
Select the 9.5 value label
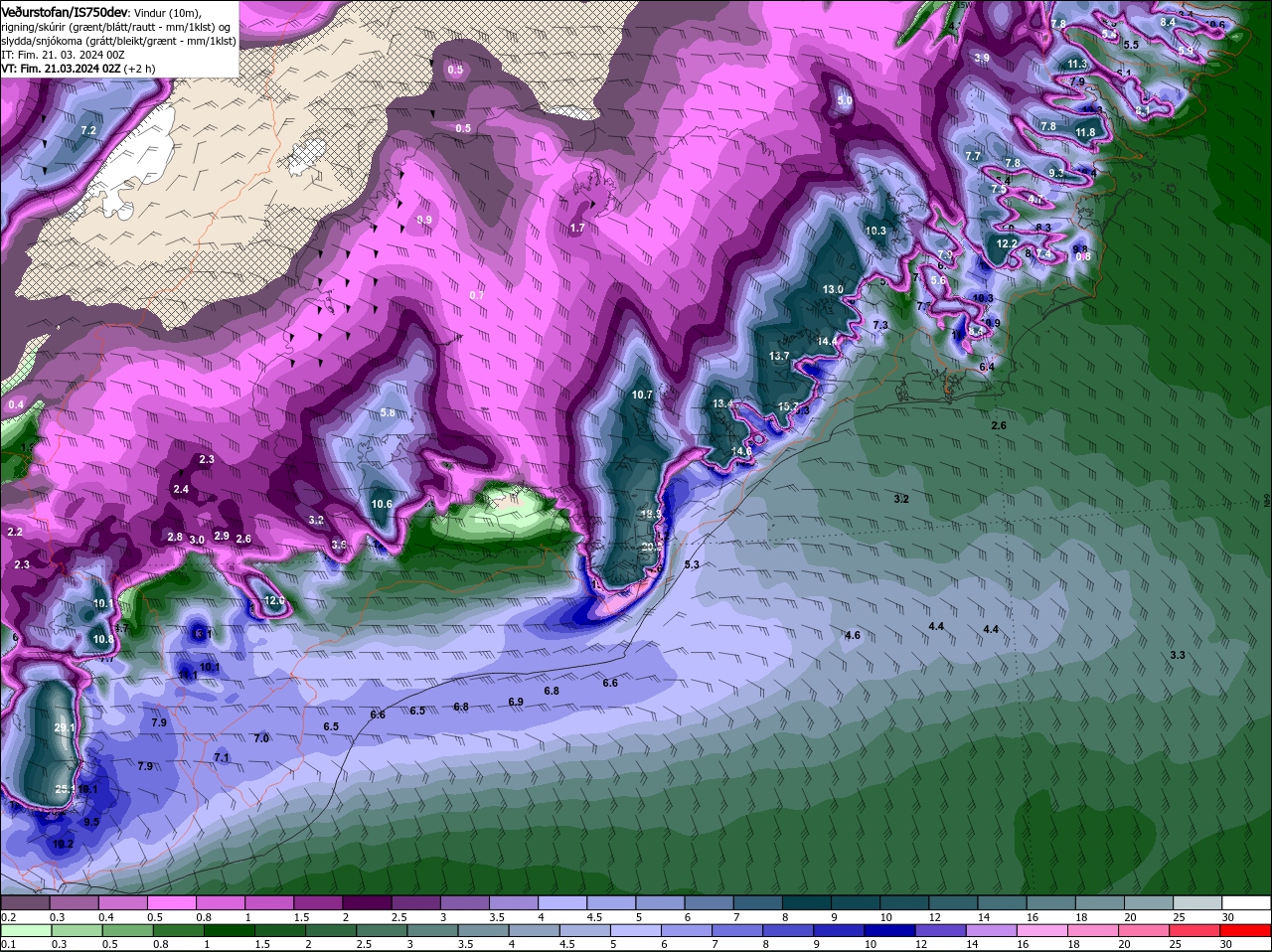click(91, 822)
